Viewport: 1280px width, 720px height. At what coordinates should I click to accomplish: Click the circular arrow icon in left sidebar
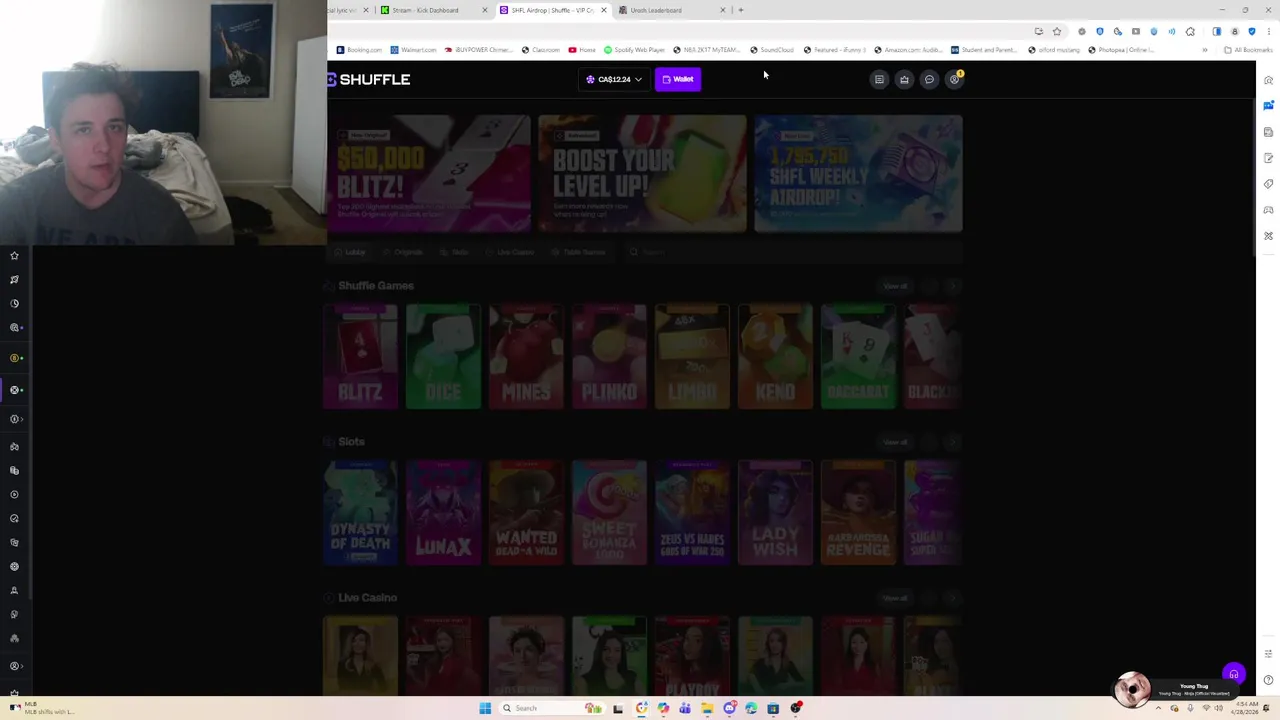[14, 519]
